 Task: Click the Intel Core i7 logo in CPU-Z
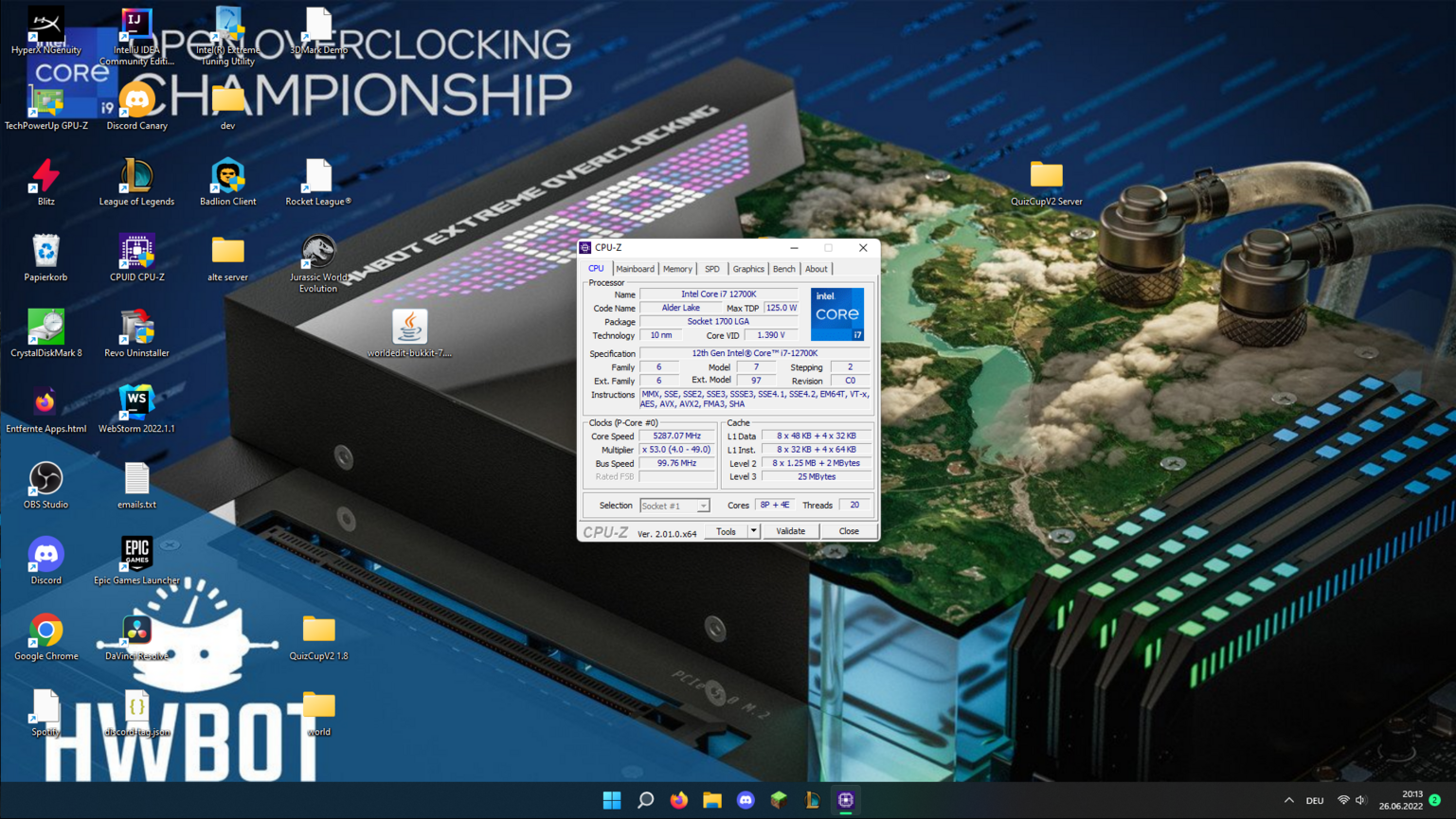click(837, 314)
